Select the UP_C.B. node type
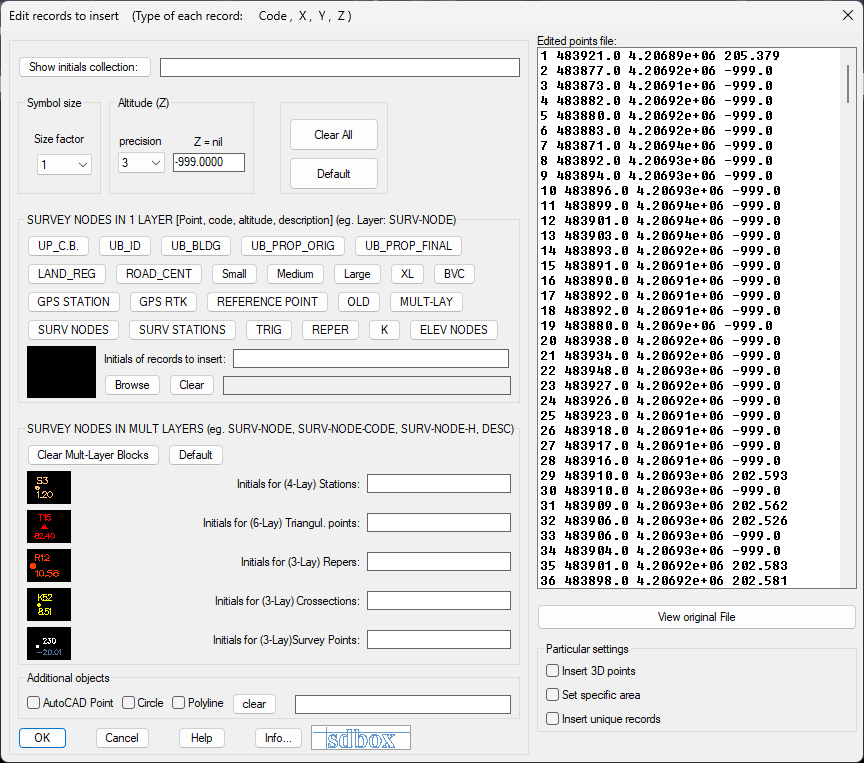The image size is (864, 763). pos(58,246)
